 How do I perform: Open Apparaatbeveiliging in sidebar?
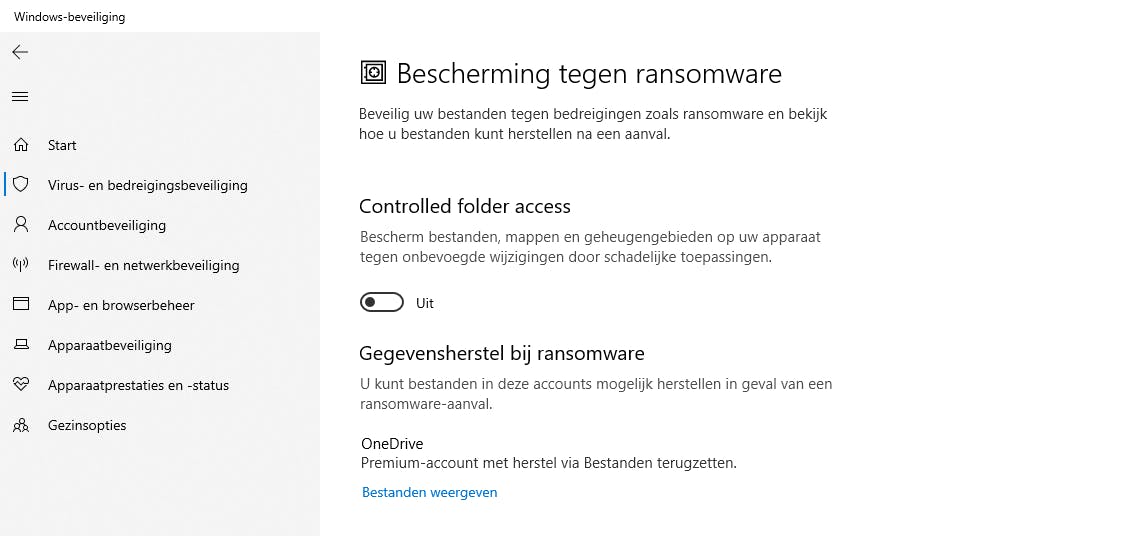(x=110, y=345)
